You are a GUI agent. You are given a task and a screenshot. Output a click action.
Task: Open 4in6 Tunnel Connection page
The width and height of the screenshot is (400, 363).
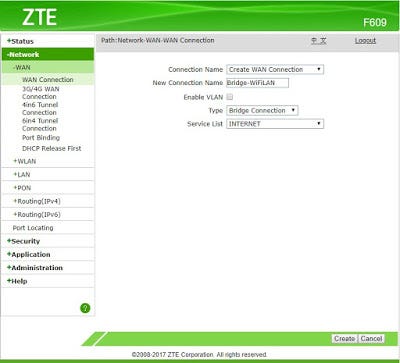point(40,109)
